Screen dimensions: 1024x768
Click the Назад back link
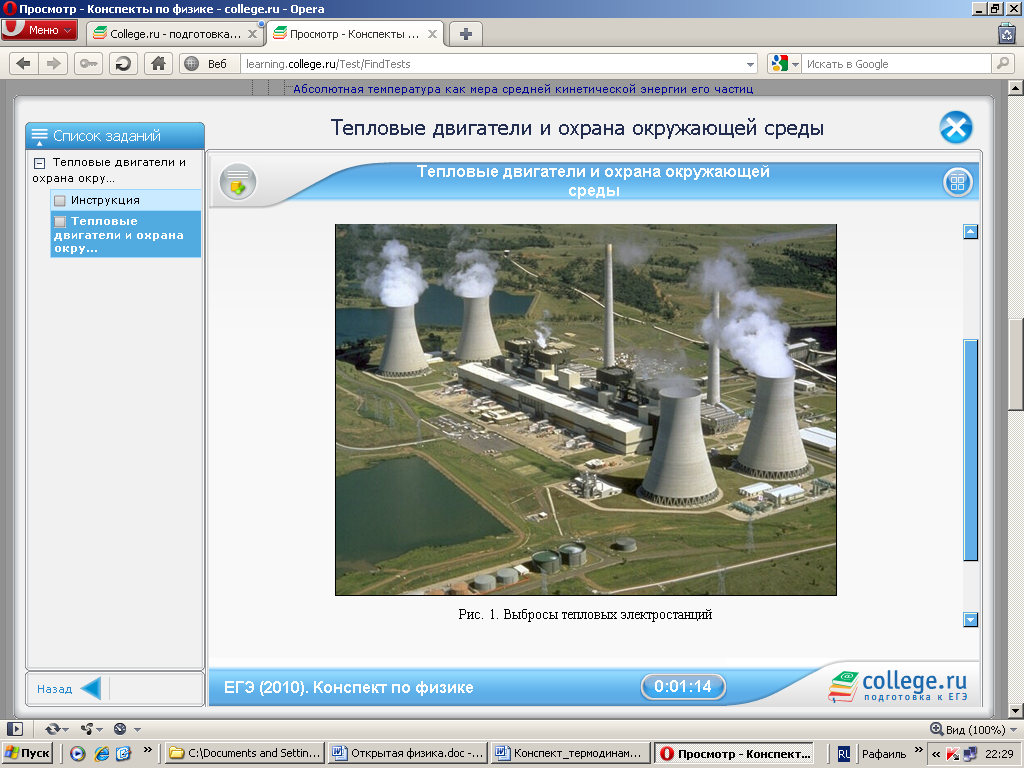click(54, 689)
